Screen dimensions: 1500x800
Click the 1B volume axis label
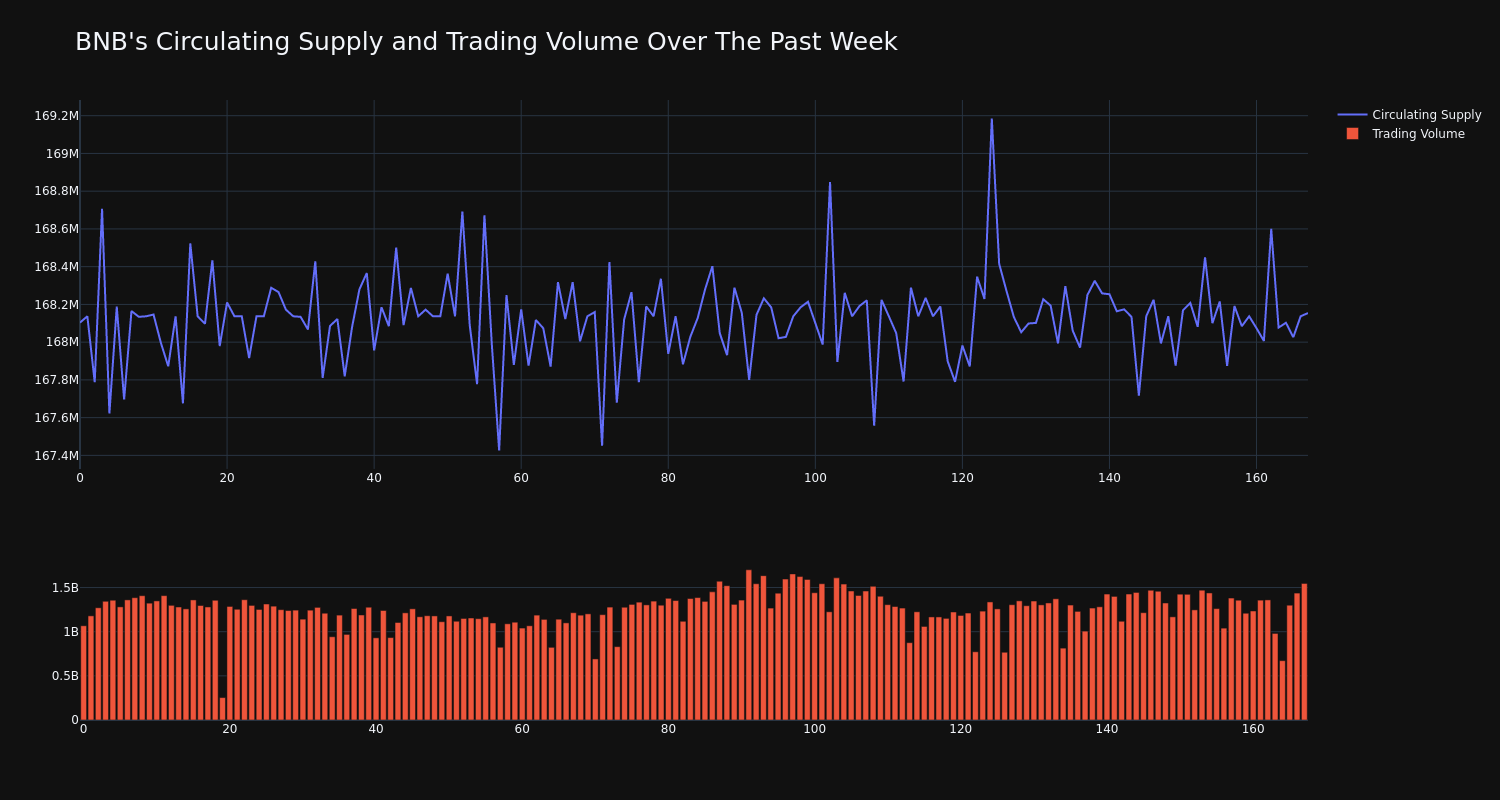click(70, 632)
